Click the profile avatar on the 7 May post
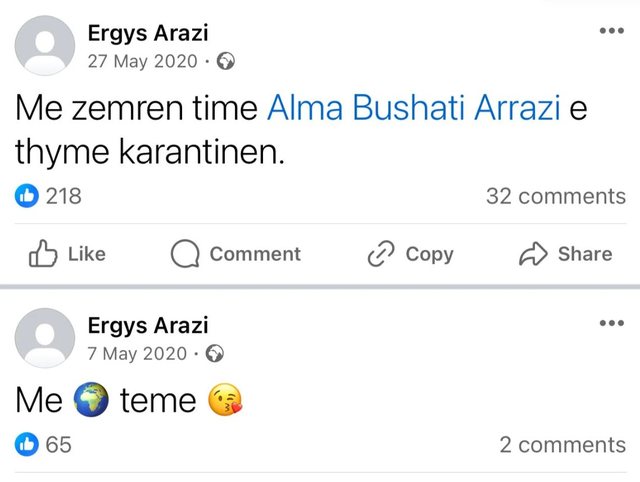This screenshot has height=482, width=640. pyautogui.click(x=46, y=338)
